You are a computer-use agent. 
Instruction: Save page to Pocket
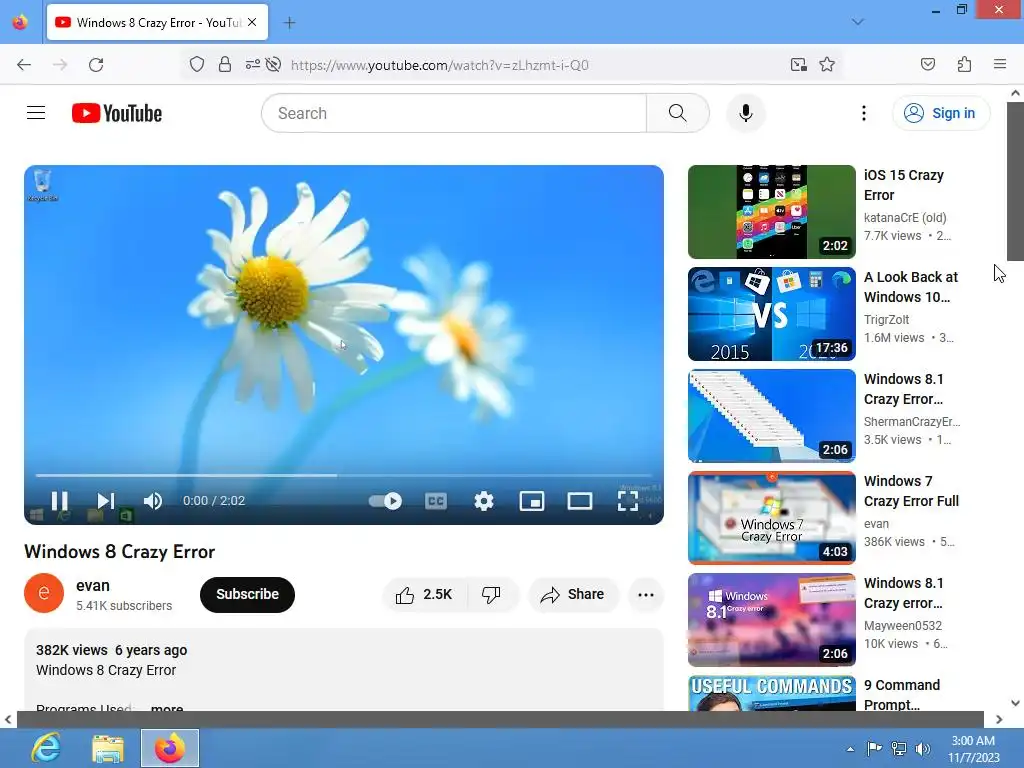click(x=927, y=64)
